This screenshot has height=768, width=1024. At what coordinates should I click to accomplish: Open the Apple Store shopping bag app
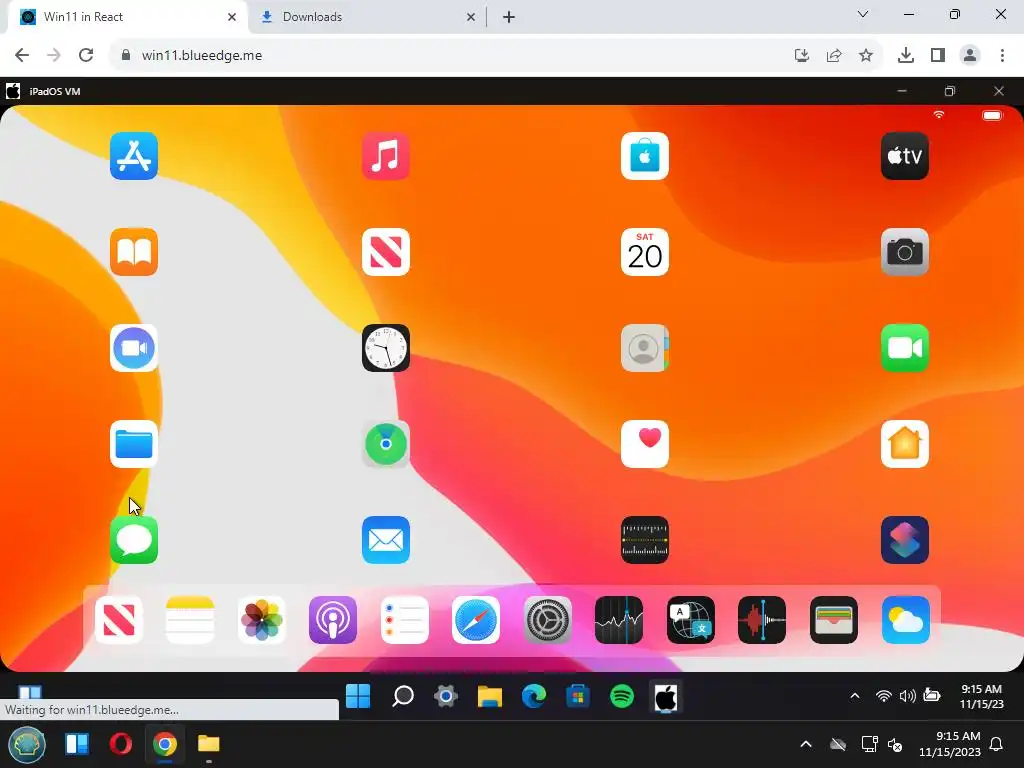click(x=645, y=156)
